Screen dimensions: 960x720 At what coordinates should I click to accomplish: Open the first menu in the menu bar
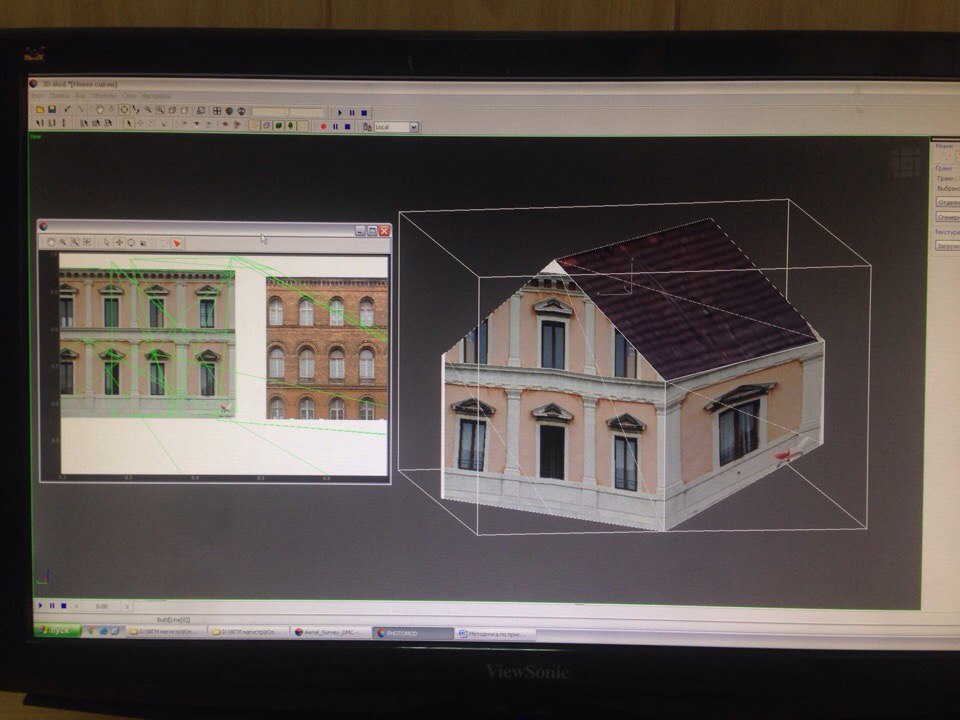37,96
